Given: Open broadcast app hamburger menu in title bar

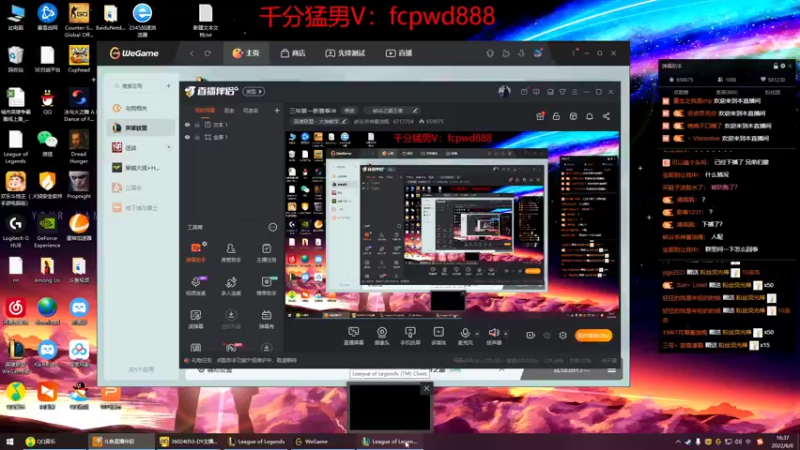Looking at the screenshot, I should coord(574,92).
